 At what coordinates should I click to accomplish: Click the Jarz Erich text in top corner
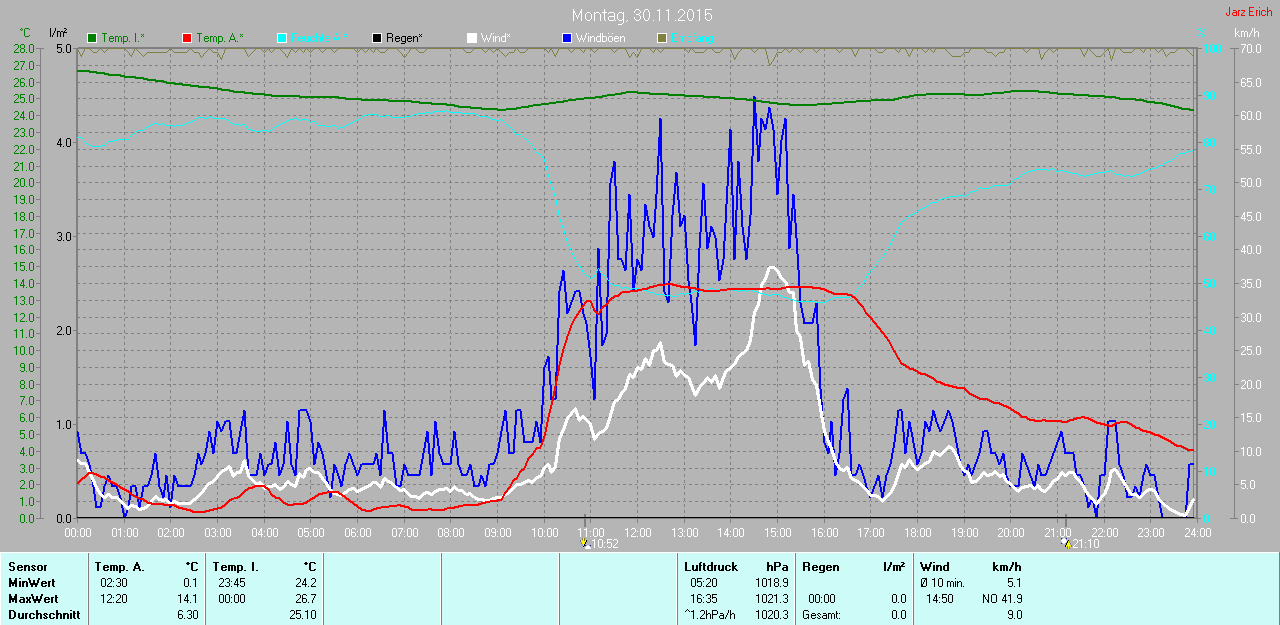(1249, 12)
